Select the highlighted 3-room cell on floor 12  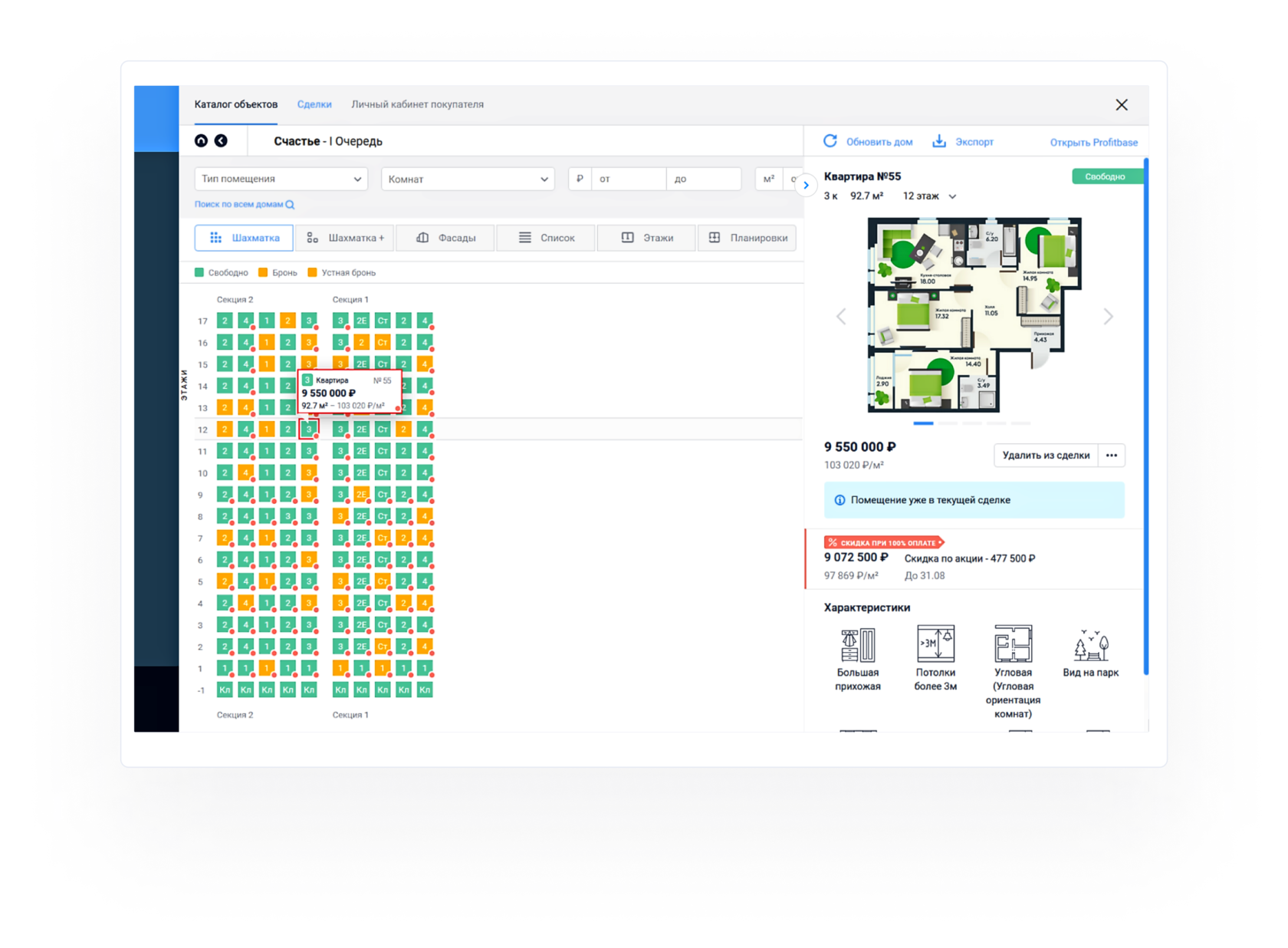pyautogui.click(x=308, y=429)
